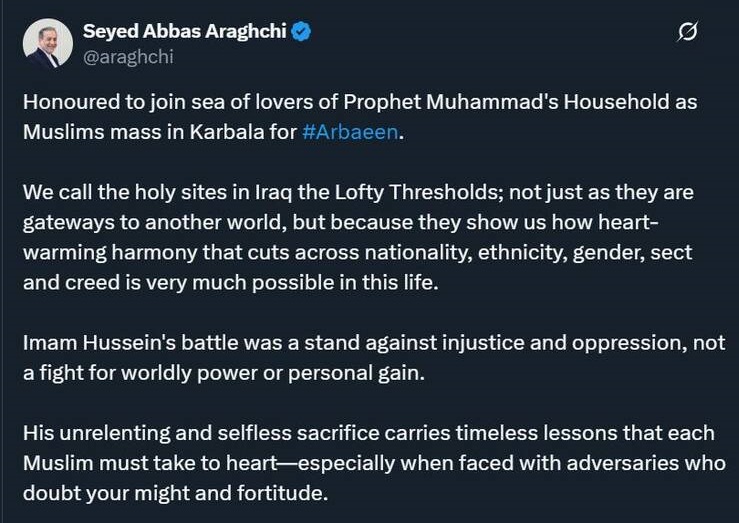Open the Seyed Abbas Araghchi display name
The image size is (739, 523).
click(x=184, y=31)
